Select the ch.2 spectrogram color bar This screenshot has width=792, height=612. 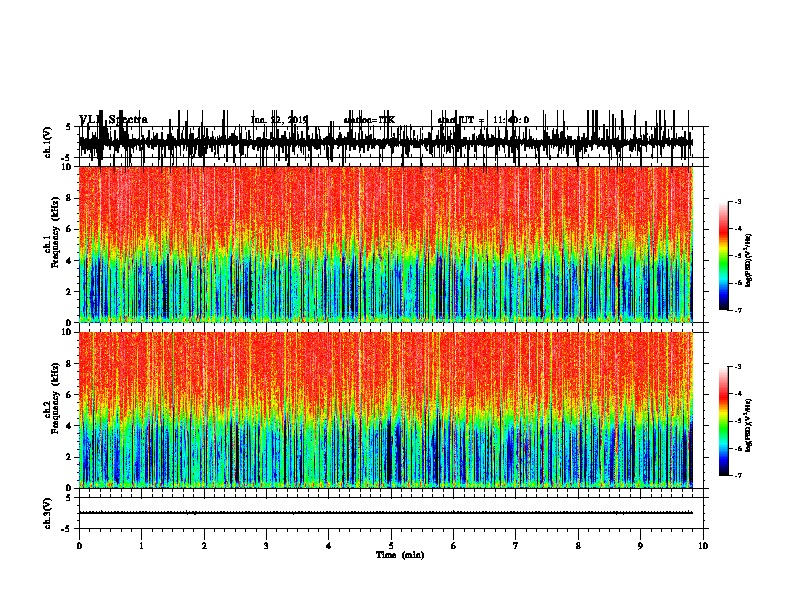coord(724,421)
